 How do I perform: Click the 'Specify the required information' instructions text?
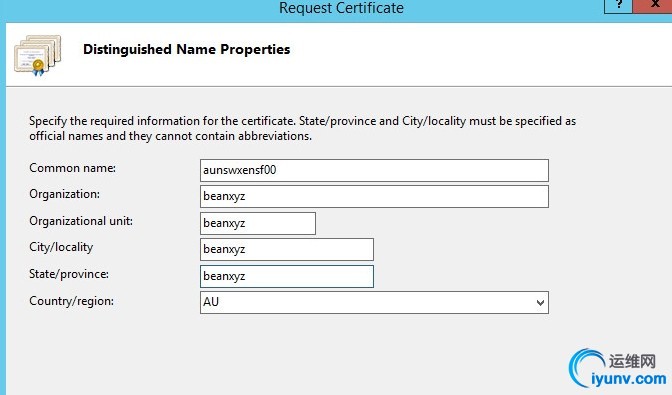[x=302, y=129]
